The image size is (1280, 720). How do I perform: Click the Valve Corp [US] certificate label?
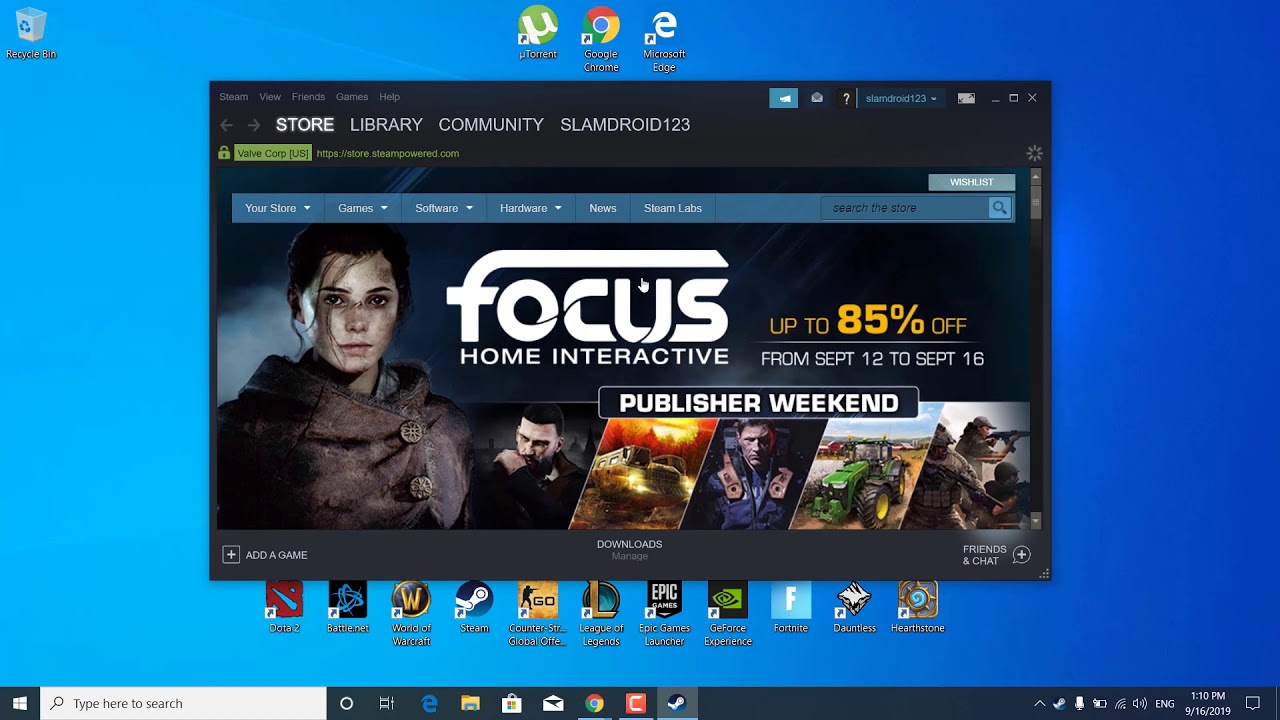pyautogui.click(x=273, y=153)
